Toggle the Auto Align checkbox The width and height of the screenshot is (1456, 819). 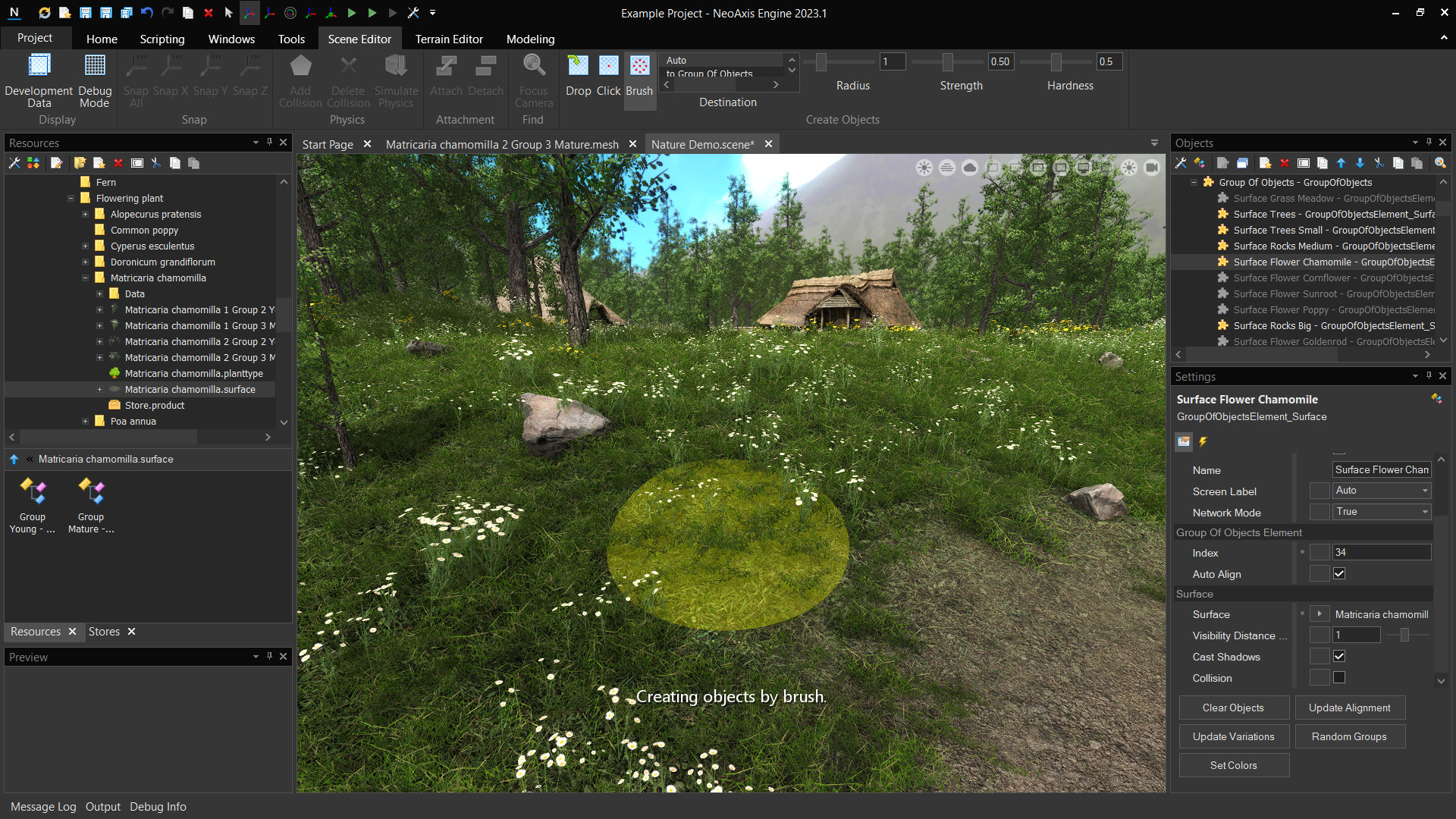click(x=1339, y=573)
